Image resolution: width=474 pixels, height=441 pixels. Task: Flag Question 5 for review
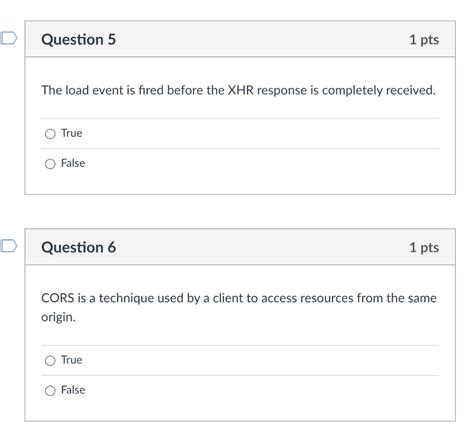pyautogui.click(x=8, y=38)
